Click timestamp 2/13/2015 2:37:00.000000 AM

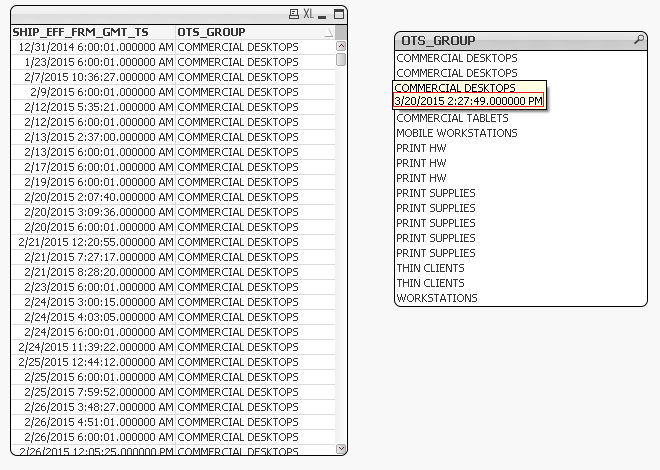(99, 137)
